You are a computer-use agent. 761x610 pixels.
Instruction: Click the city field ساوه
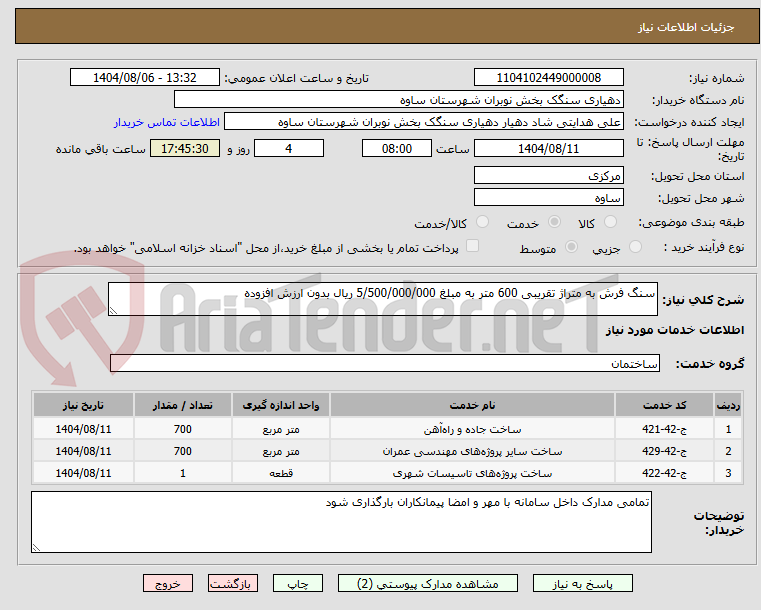click(x=548, y=198)
